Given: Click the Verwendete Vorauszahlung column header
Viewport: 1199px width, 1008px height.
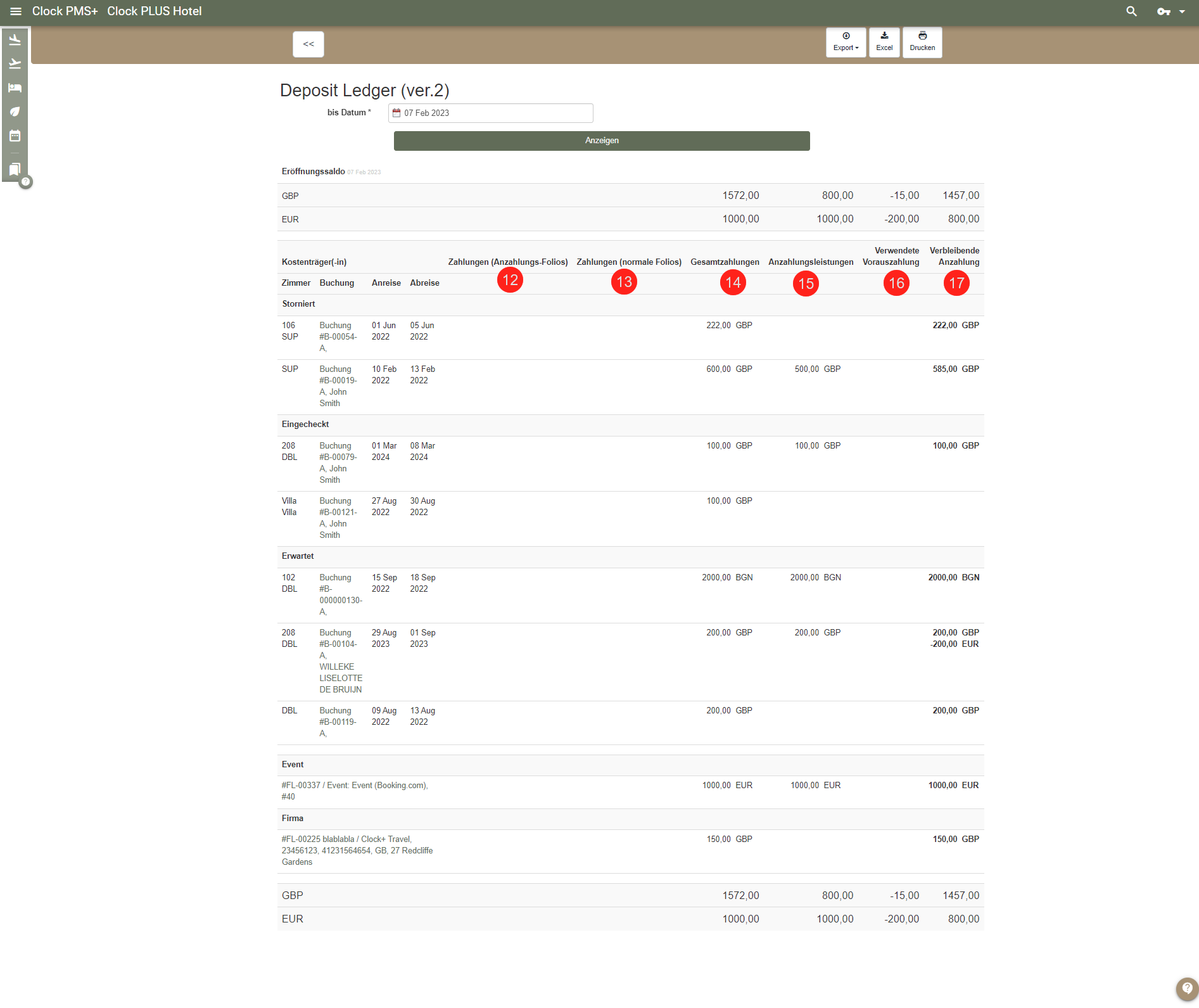Looking at the screenshot, I should pos(891,257).
